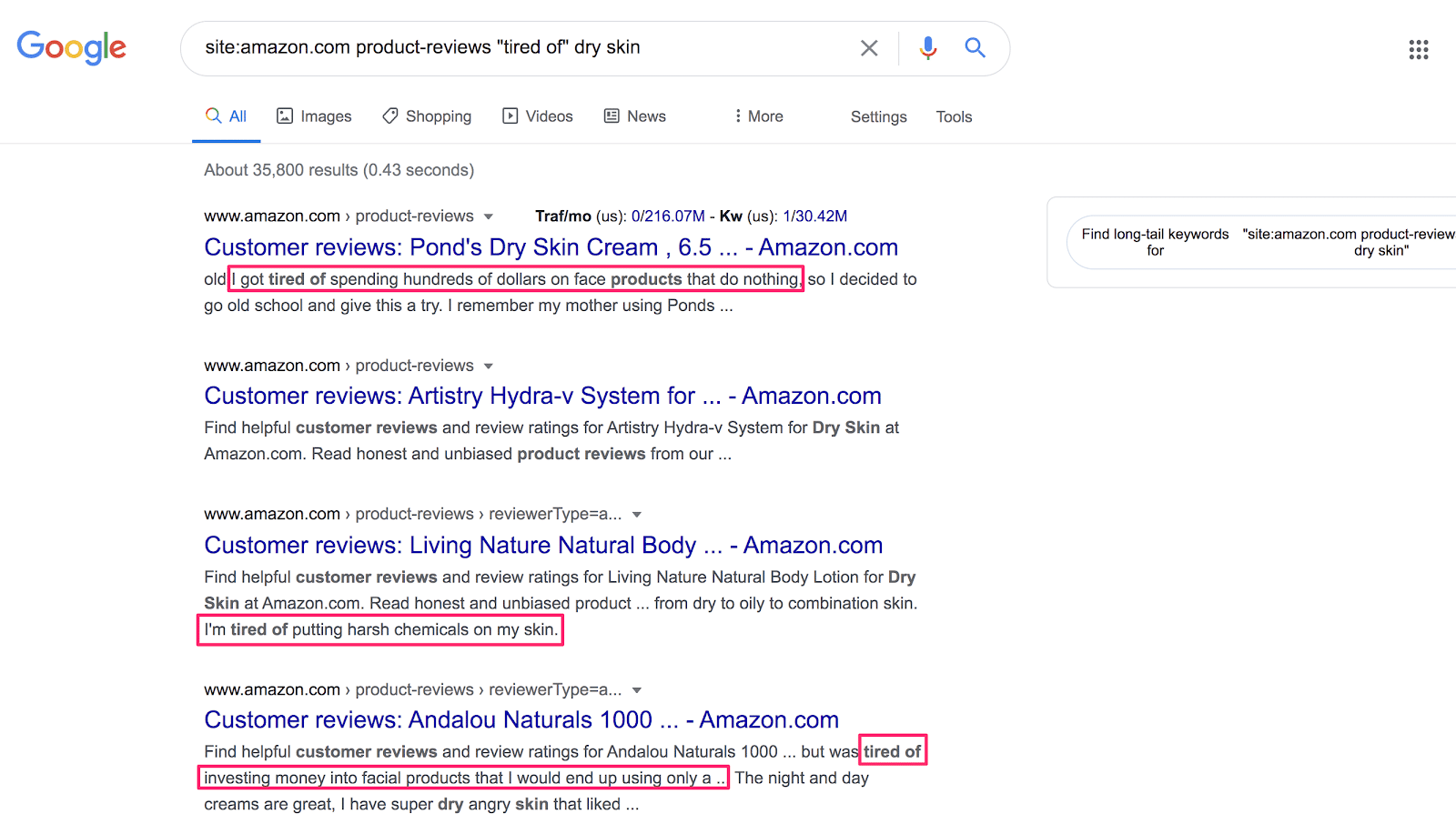
Task: Switch to the Shopping tab
Action: (x=427, y=116)
